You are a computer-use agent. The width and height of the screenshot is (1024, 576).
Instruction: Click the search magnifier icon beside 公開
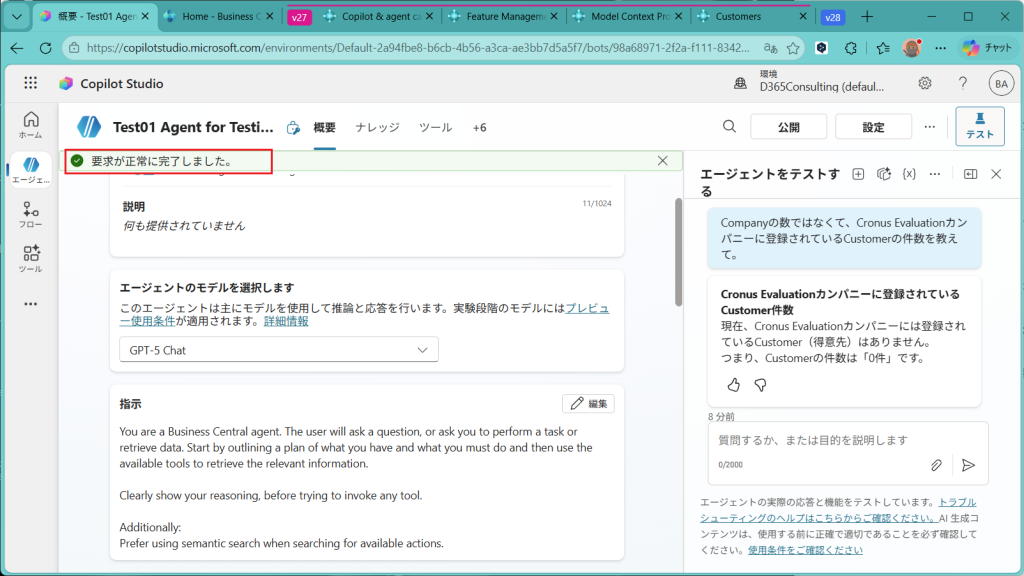coord(730,126)
